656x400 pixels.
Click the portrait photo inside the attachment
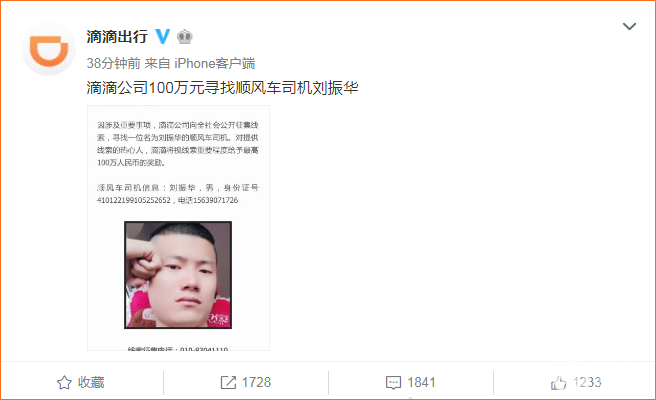pyautogui.click(x=178, y=275)
